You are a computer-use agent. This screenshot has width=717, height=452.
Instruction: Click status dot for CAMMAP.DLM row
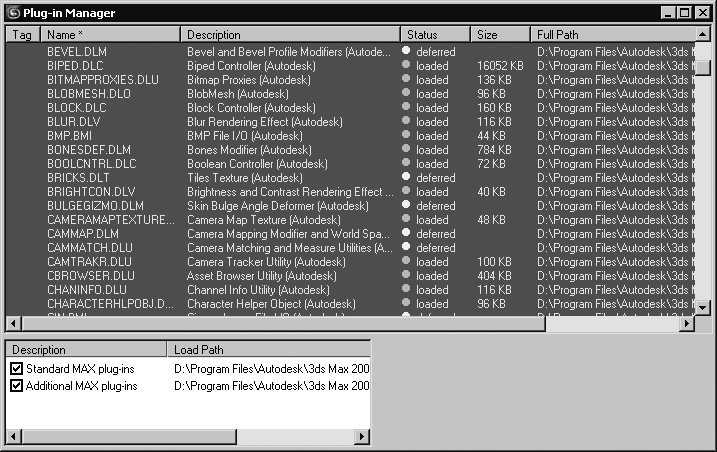[x=406, y=232]
